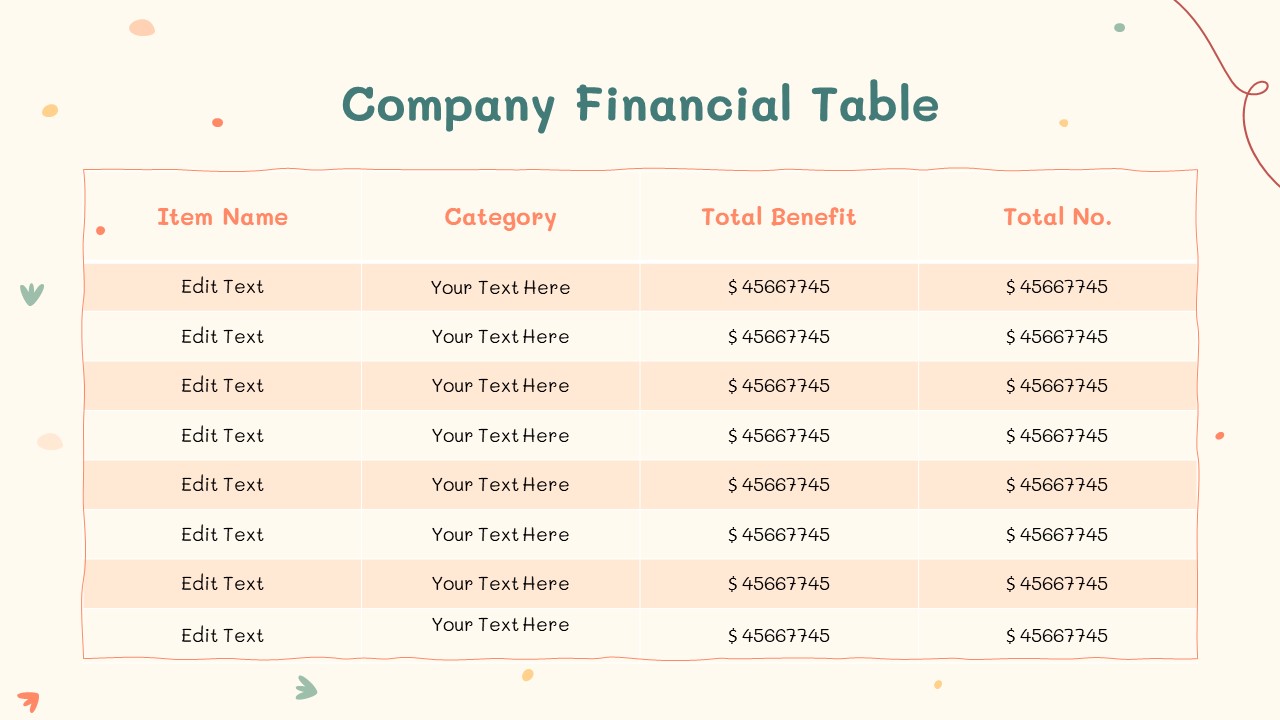Select the Total No. header text
The image size is (1280, 720).
1057,217
